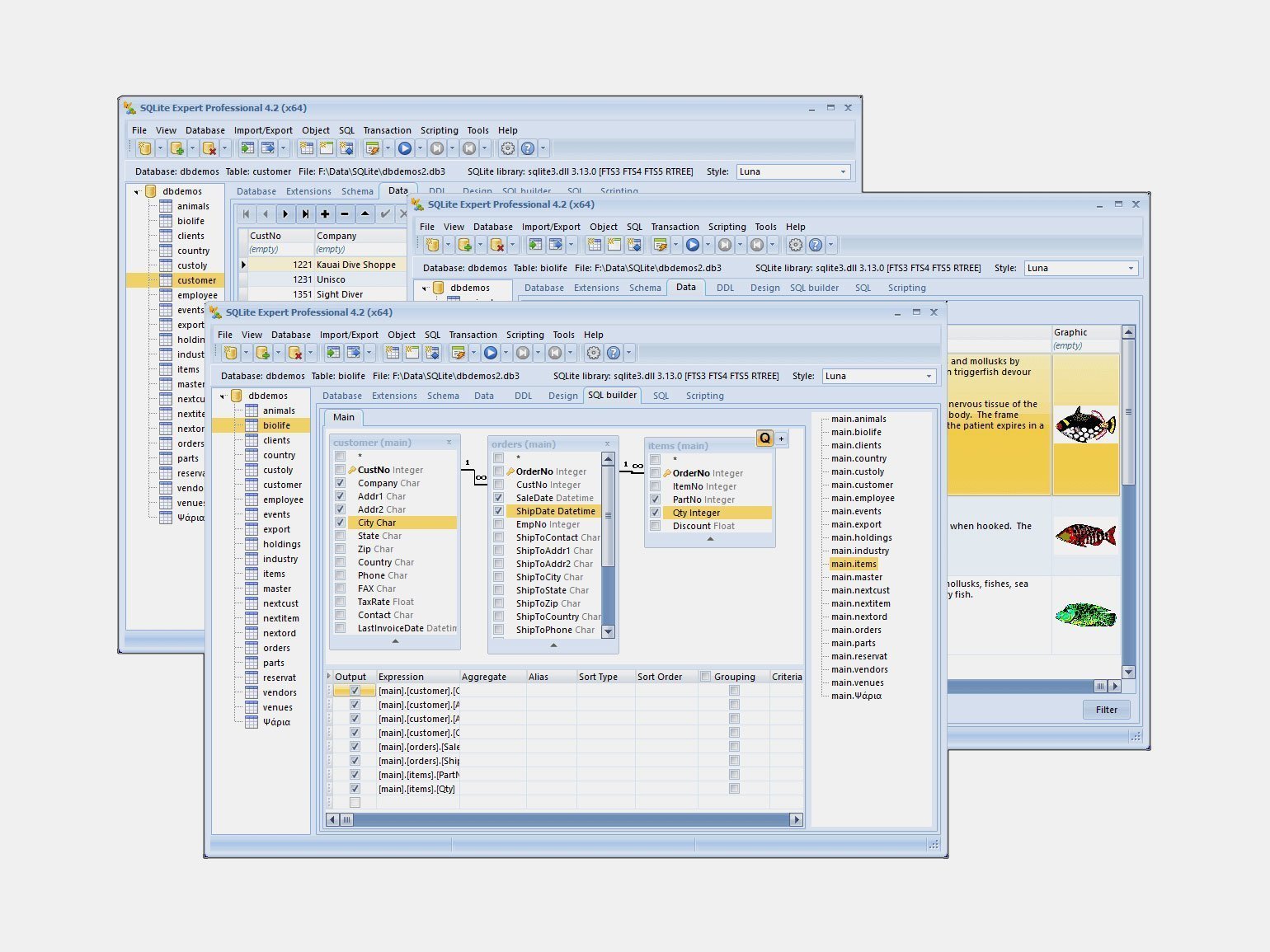The width and height of the screenshot is (1270, 952).
Task: Check the Discount field in the items table box
Action: [x=655, y=526]
